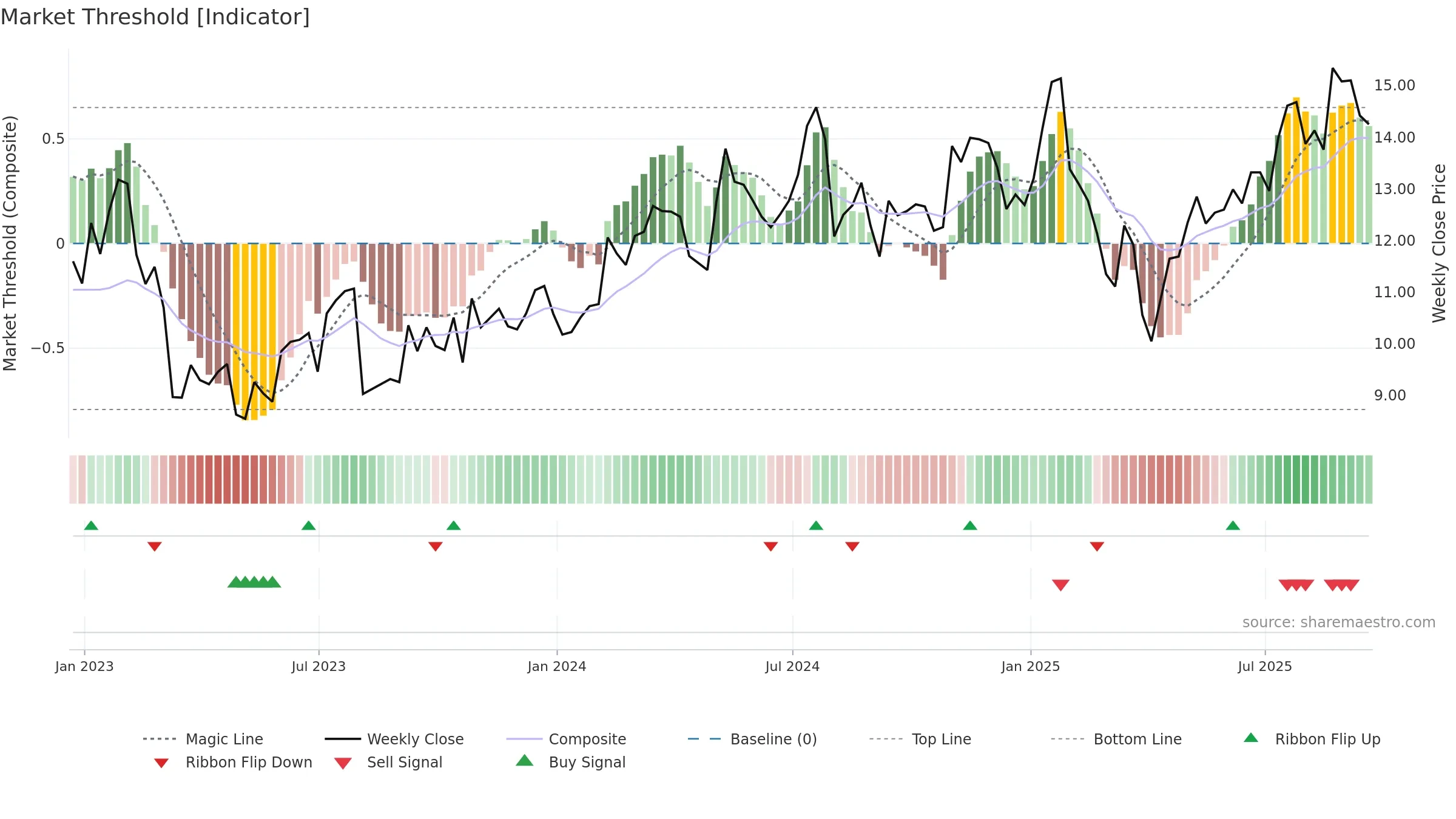Select the ribbon flip down marker near Sep 2023
Image resolution: width=1456 pixels, height=819 pixels.
click(x=436, y=546)
